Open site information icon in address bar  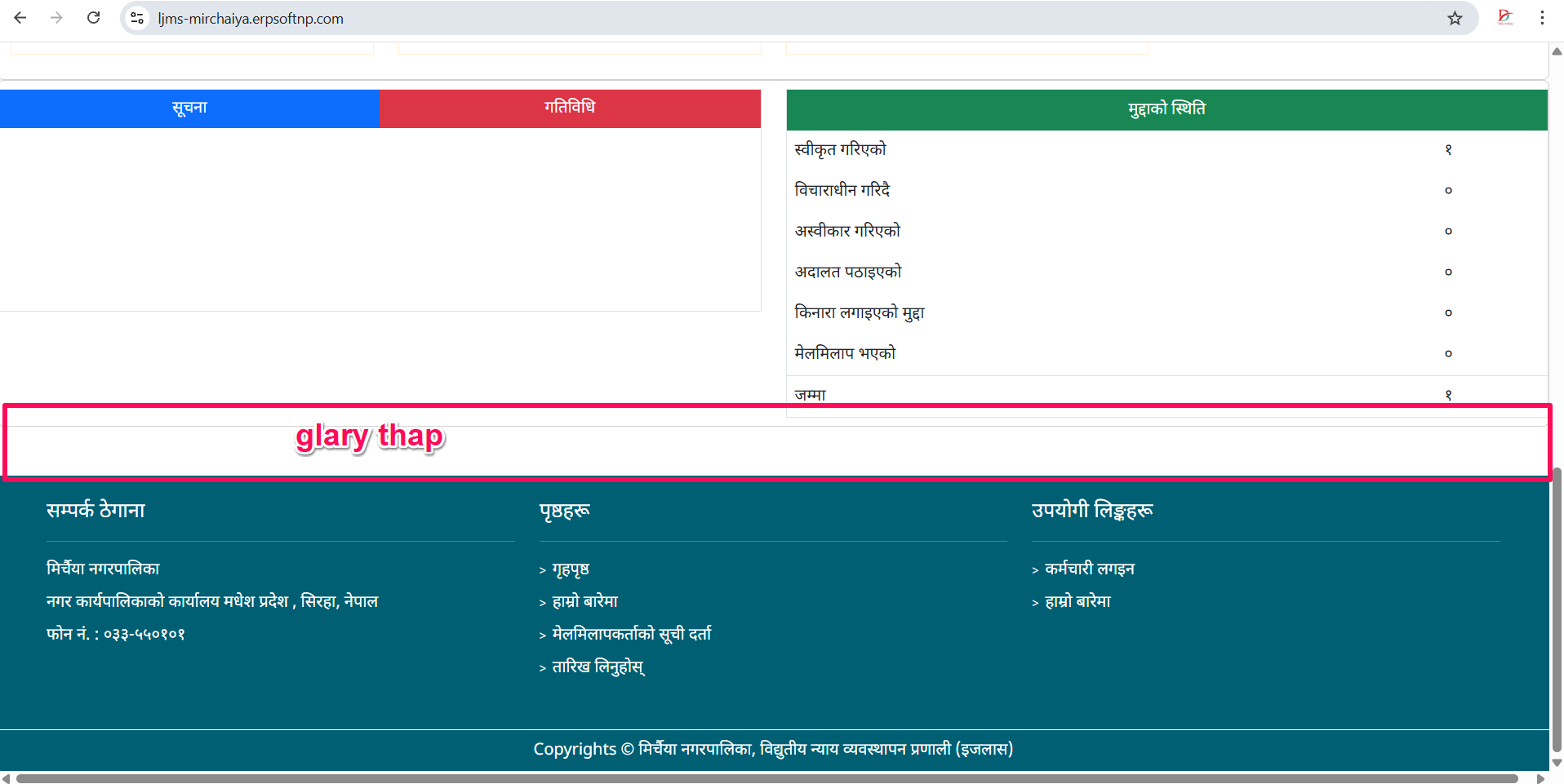click(137, 18)
